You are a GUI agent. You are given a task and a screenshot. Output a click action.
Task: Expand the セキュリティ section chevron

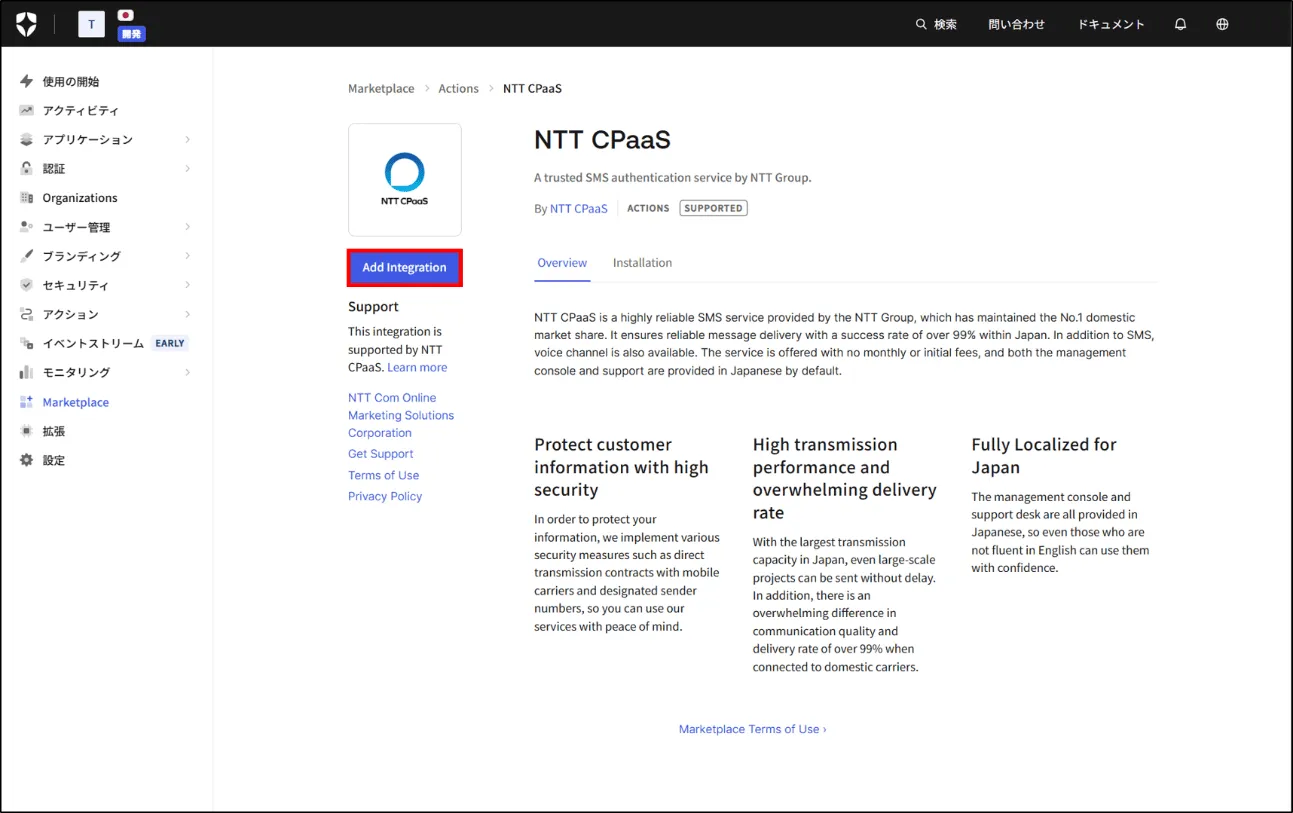(x=187, y=285)
